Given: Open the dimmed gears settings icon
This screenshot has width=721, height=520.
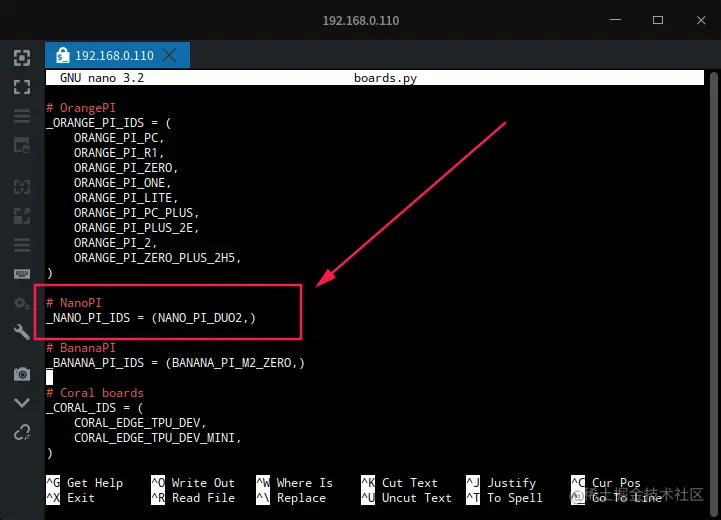Looking at the screenshot, I should [22, 303].
